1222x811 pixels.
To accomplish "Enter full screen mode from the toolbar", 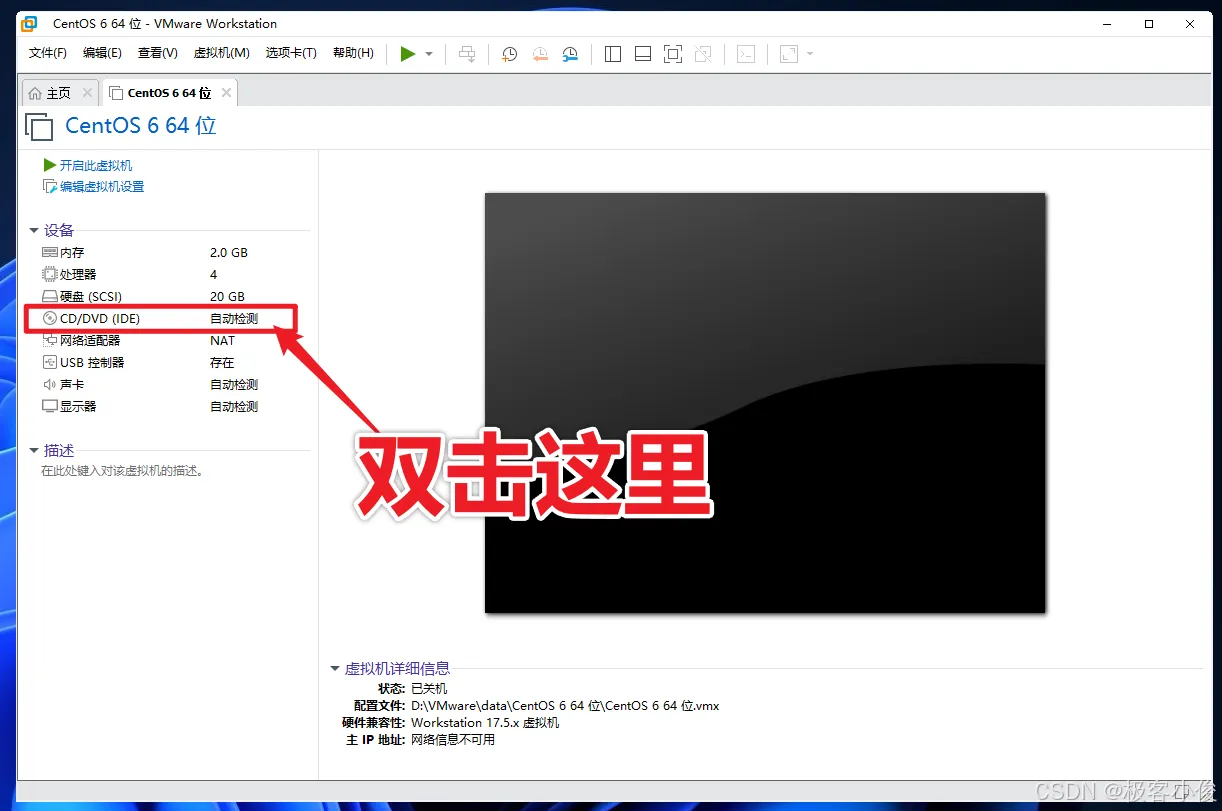I will coord(673,54).
